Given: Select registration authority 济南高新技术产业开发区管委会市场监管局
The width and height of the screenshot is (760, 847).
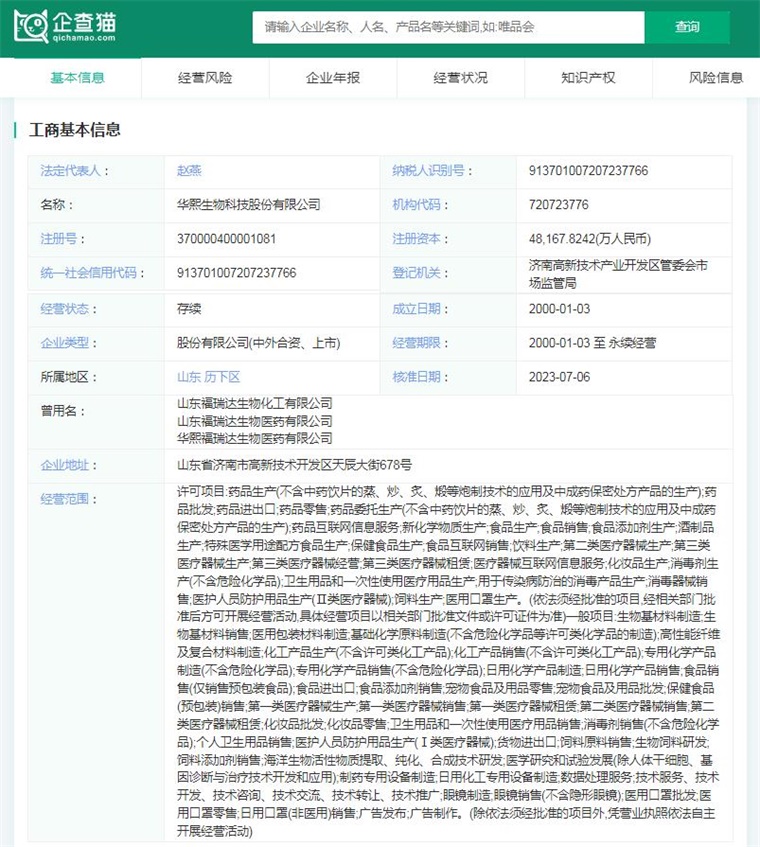Looking at the screenshot, I should point(618,274).
